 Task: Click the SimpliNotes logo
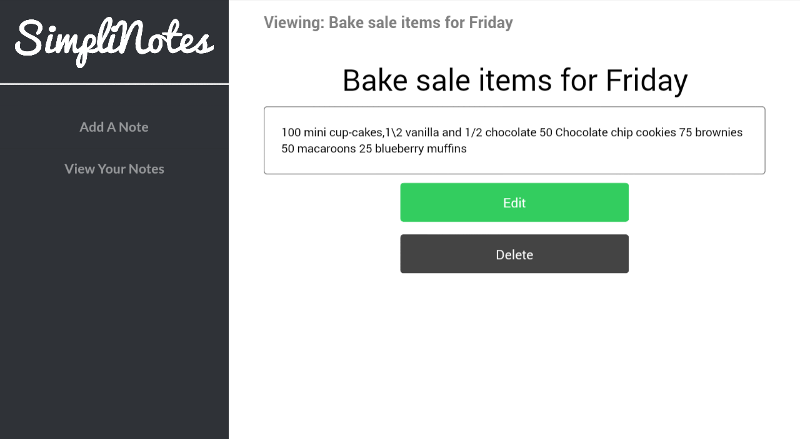click(114, 42)
